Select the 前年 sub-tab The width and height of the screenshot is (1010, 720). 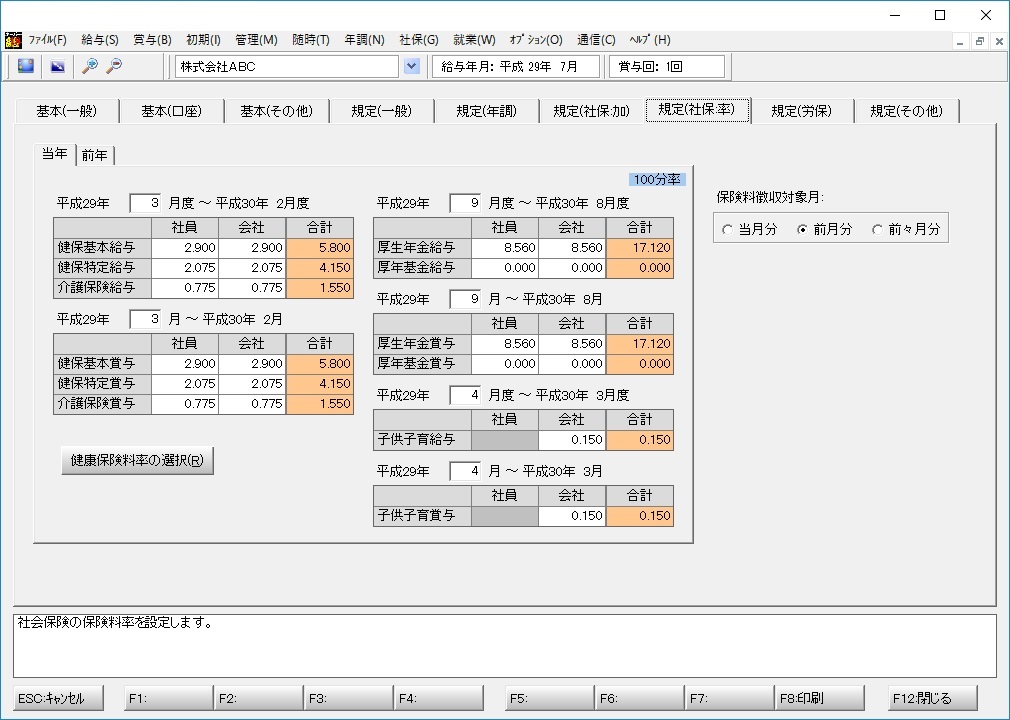tap(95, 155)
